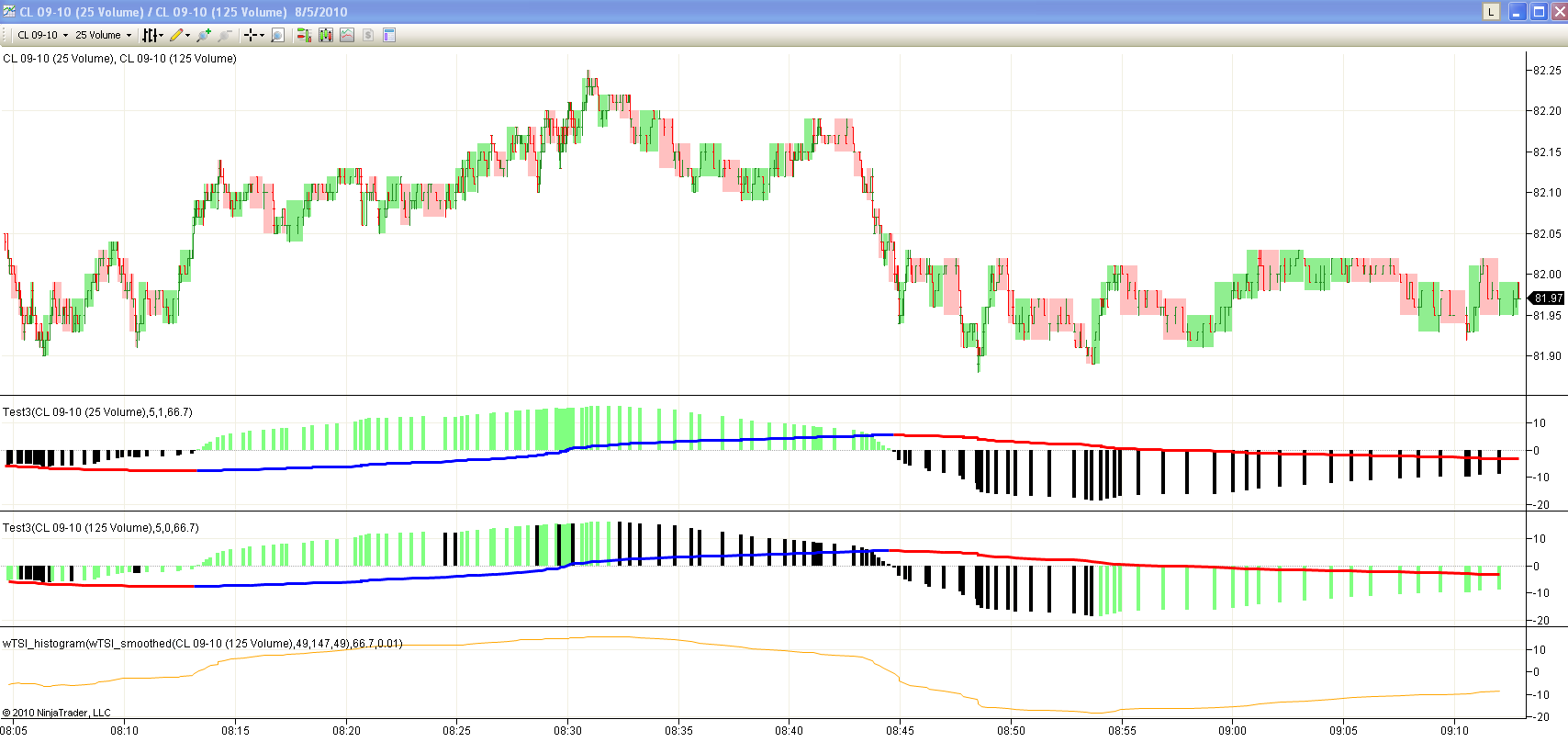Select the wTSI_histogram indicator label

tap(202, 644)
